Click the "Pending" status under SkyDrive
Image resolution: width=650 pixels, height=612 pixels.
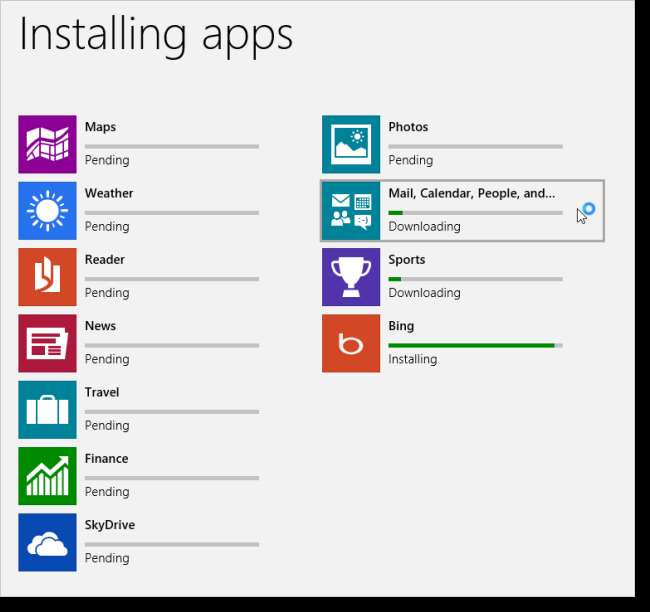click(x=107, y=559)
